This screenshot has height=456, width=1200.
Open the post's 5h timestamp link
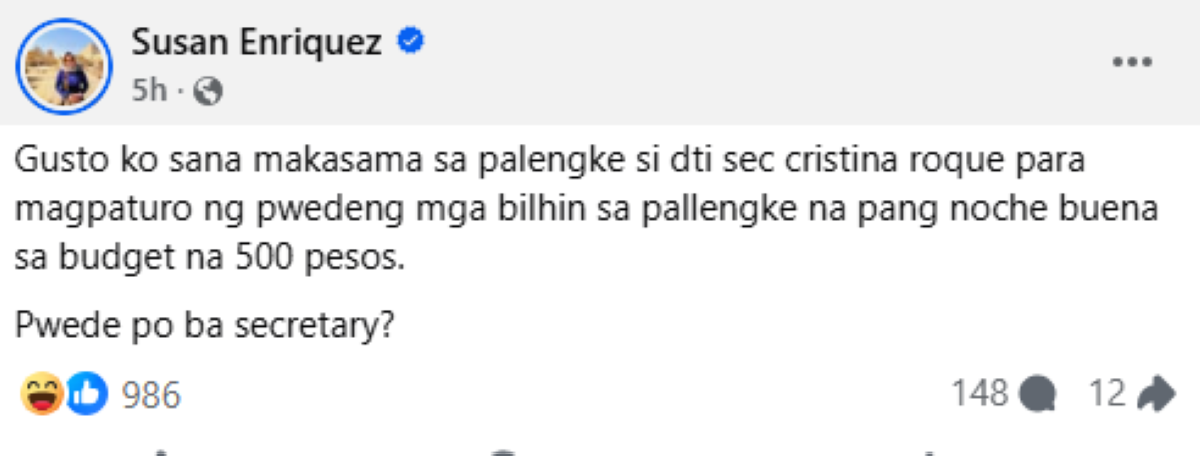(x=150, y=92)
